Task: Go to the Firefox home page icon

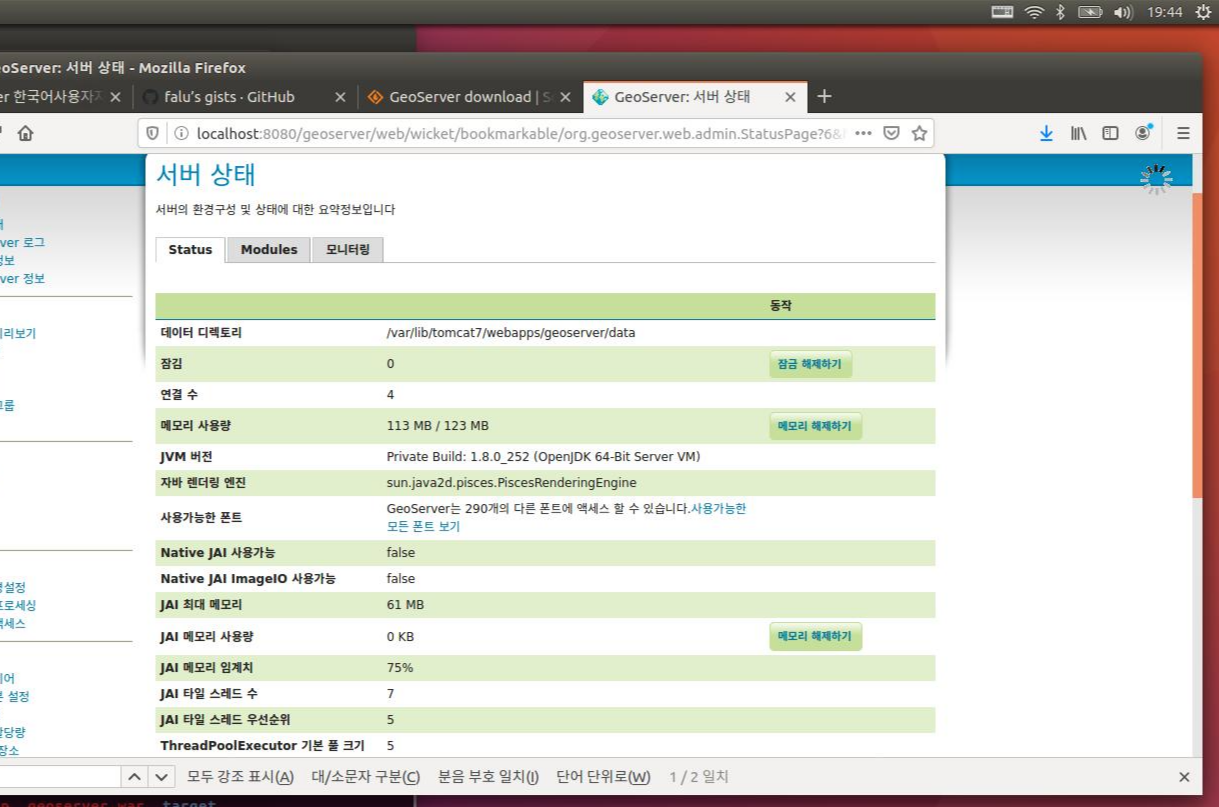Action: (x=25, y=133)
